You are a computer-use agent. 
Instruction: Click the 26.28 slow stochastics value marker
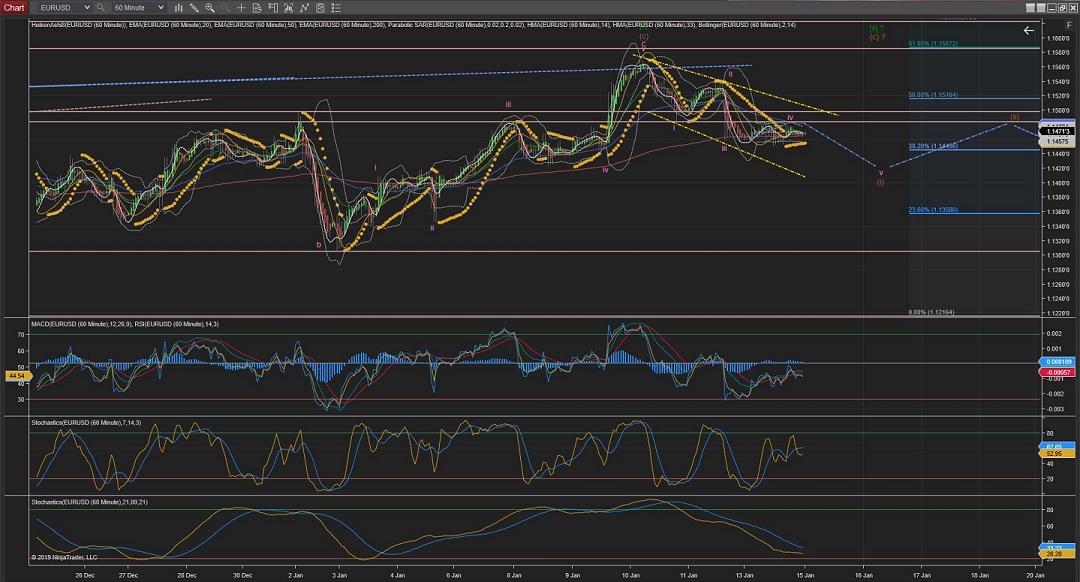click(x=1055, y=554)
